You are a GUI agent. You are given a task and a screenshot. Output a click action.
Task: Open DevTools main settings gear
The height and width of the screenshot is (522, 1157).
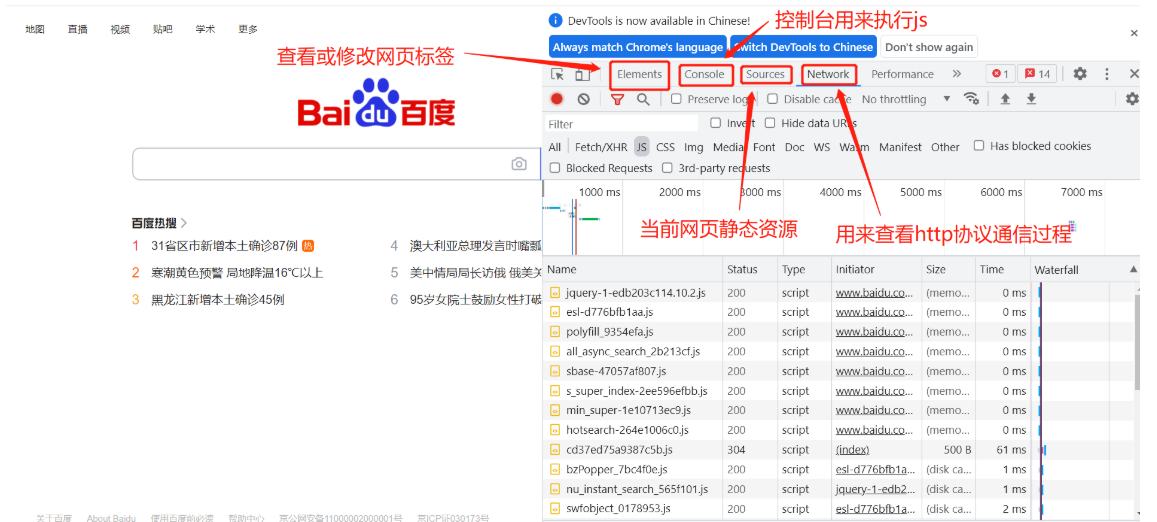[x=1080, y=74]
